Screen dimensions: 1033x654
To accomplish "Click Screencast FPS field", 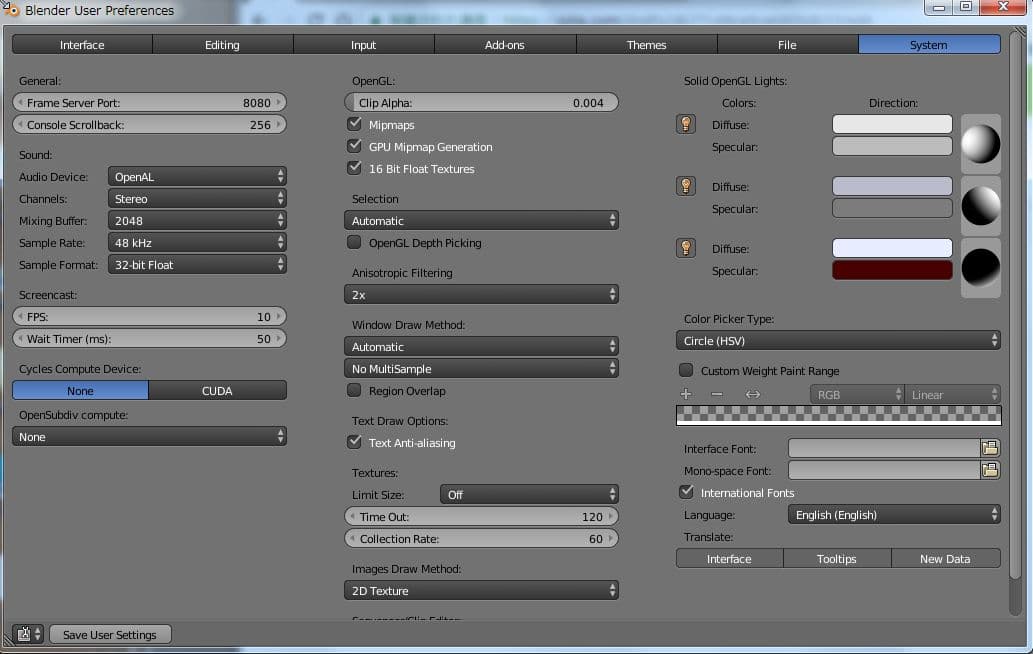I will coord(150,317).
